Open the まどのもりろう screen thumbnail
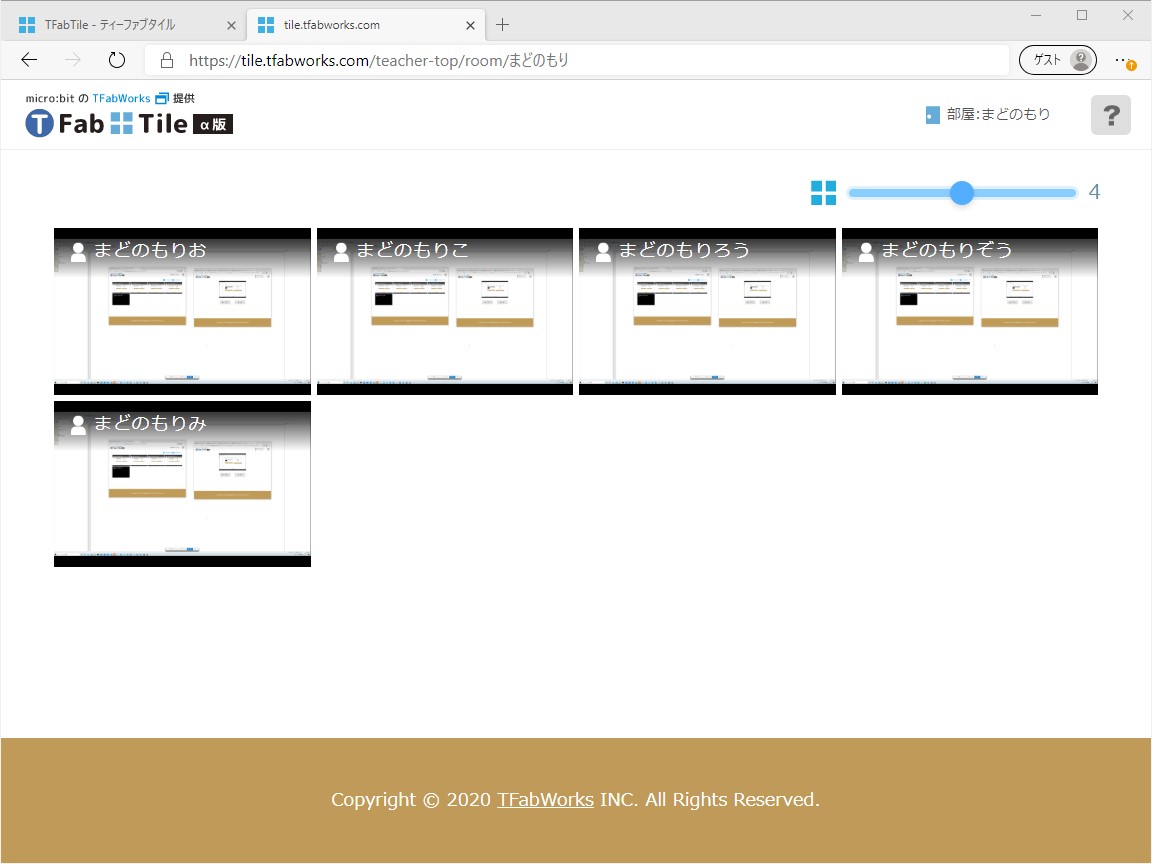This screenshot has height=864, width=1152. point(707,312)
